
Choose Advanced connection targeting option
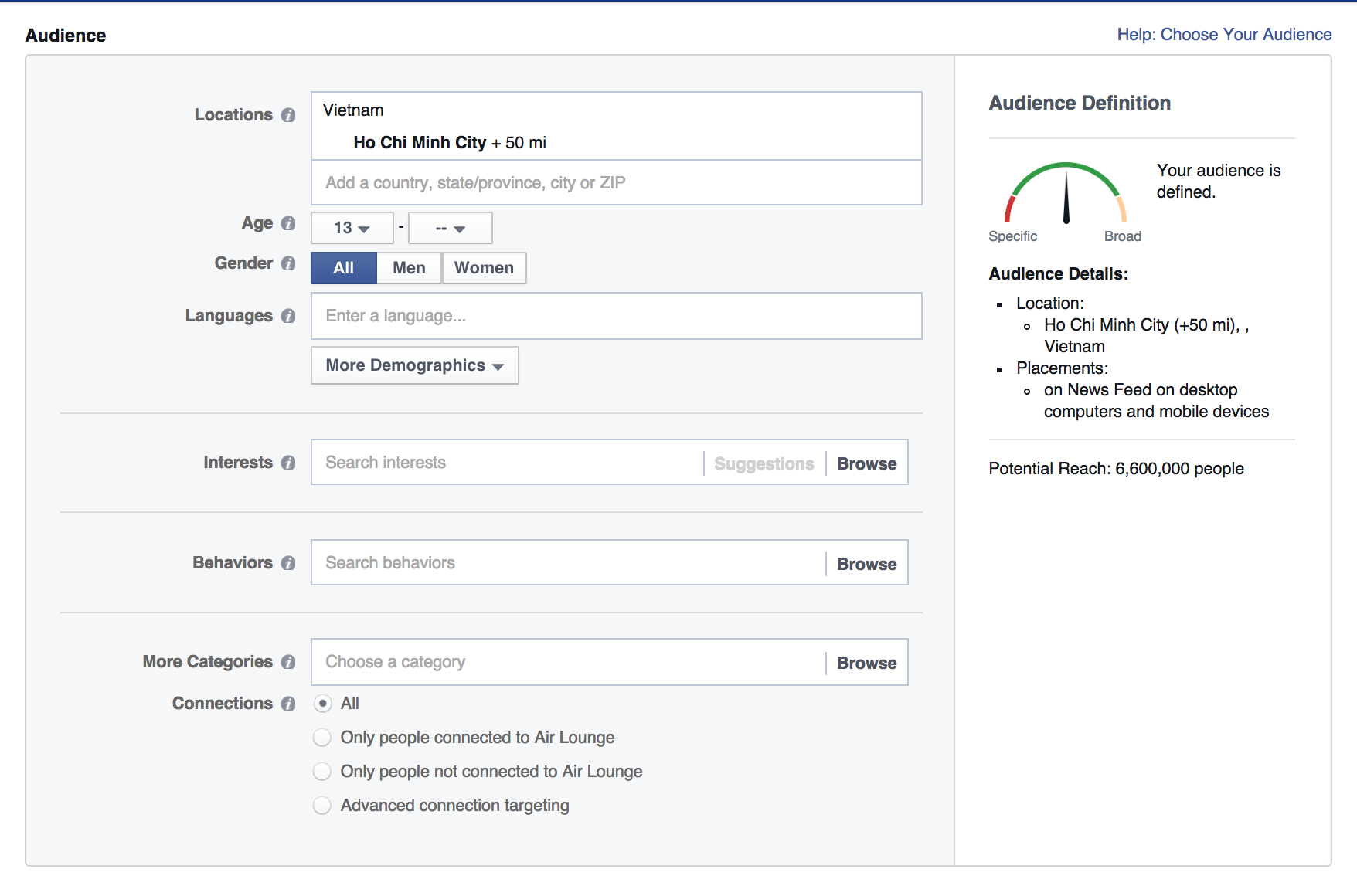[x=322, y=806]
